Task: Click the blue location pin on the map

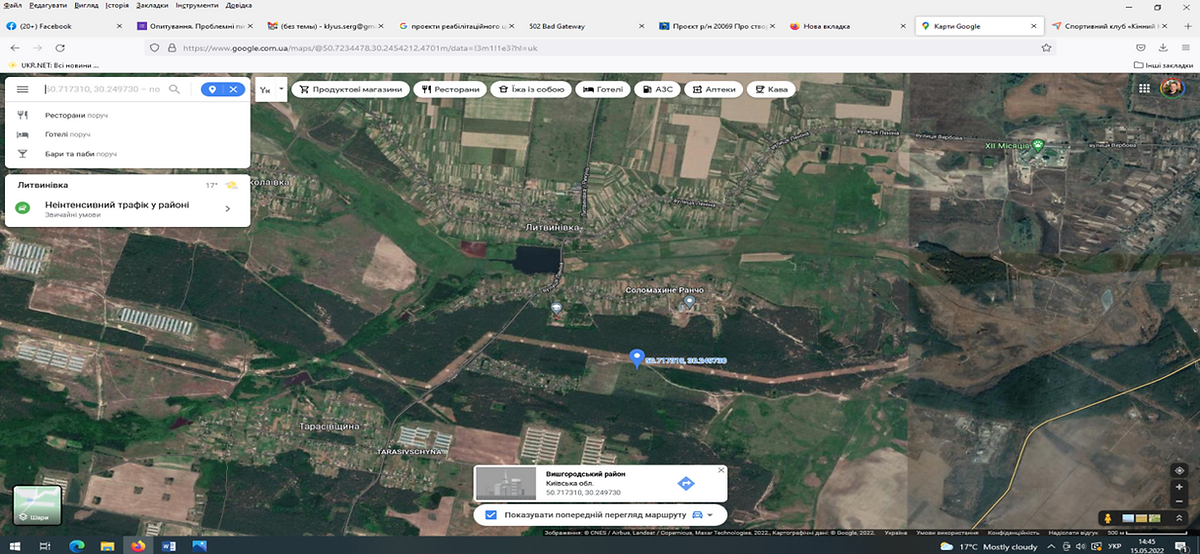Action: 636,357
